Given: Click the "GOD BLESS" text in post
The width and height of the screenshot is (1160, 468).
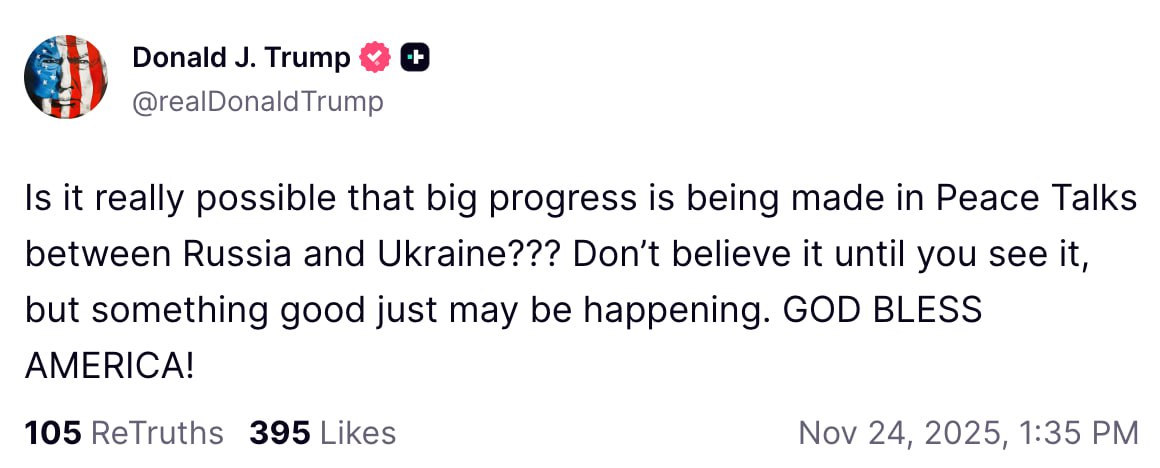Looking at the screenshot, I should (882, 310).
